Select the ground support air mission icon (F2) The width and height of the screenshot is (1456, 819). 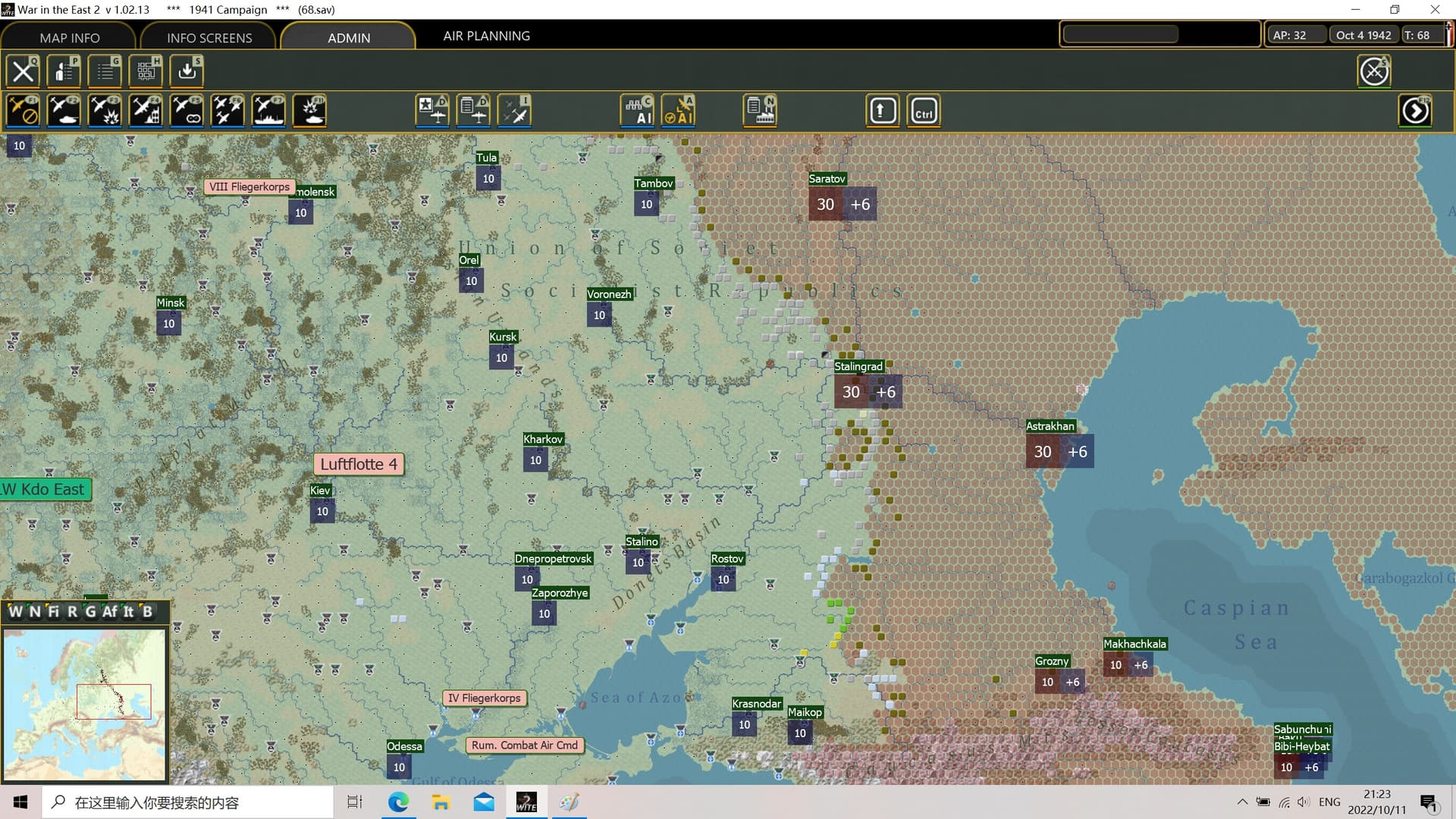coord(64,111)
